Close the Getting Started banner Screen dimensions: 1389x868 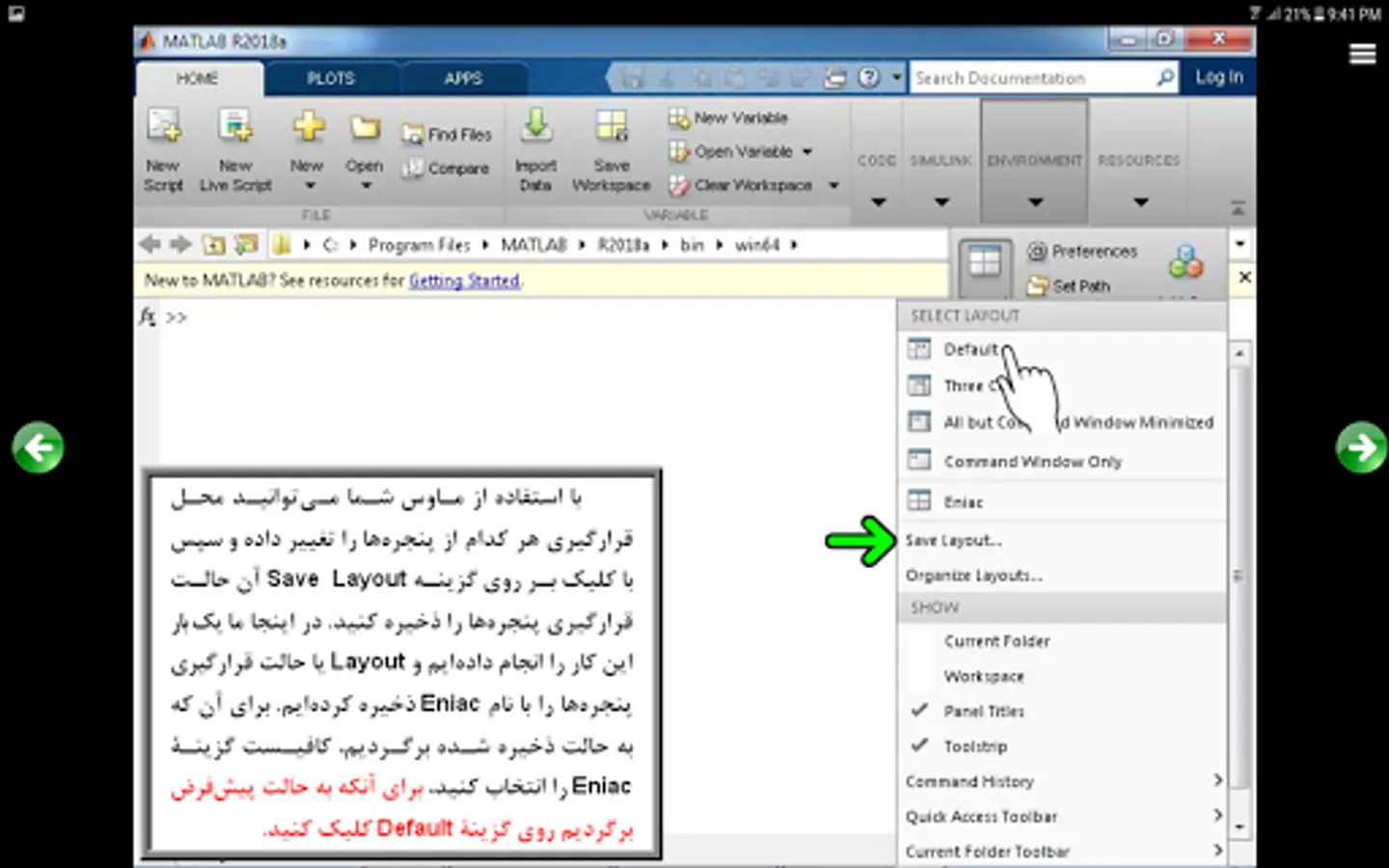tap(1245, 277)
